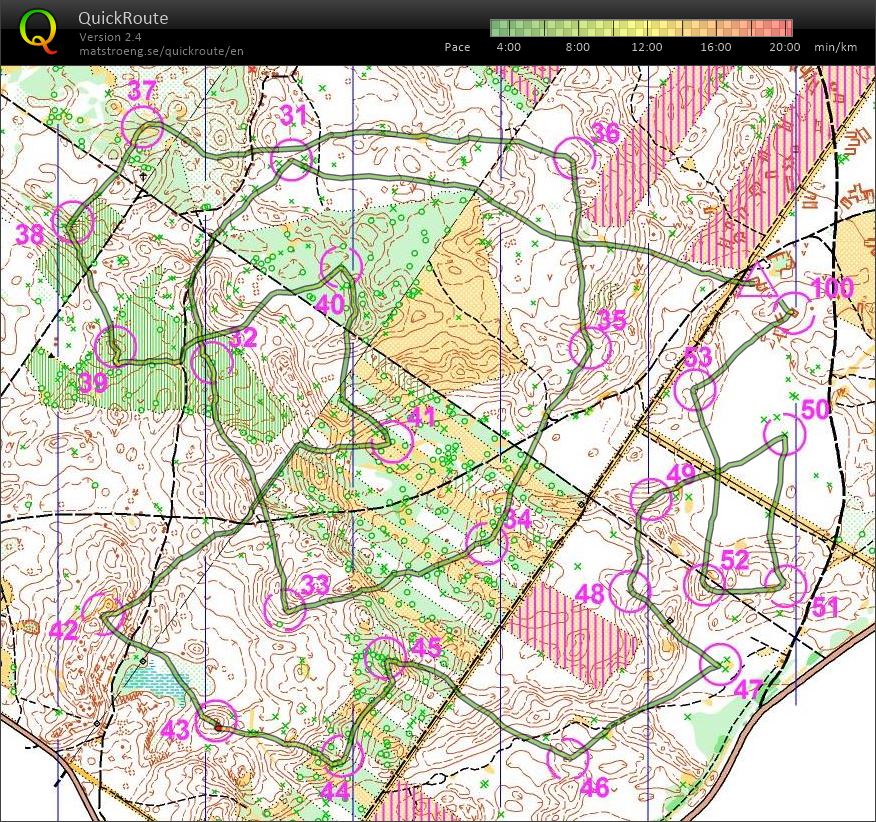Select control circle 31 on the map
Viewport: 876px width, 822px height.
click(x=292, y=160)
